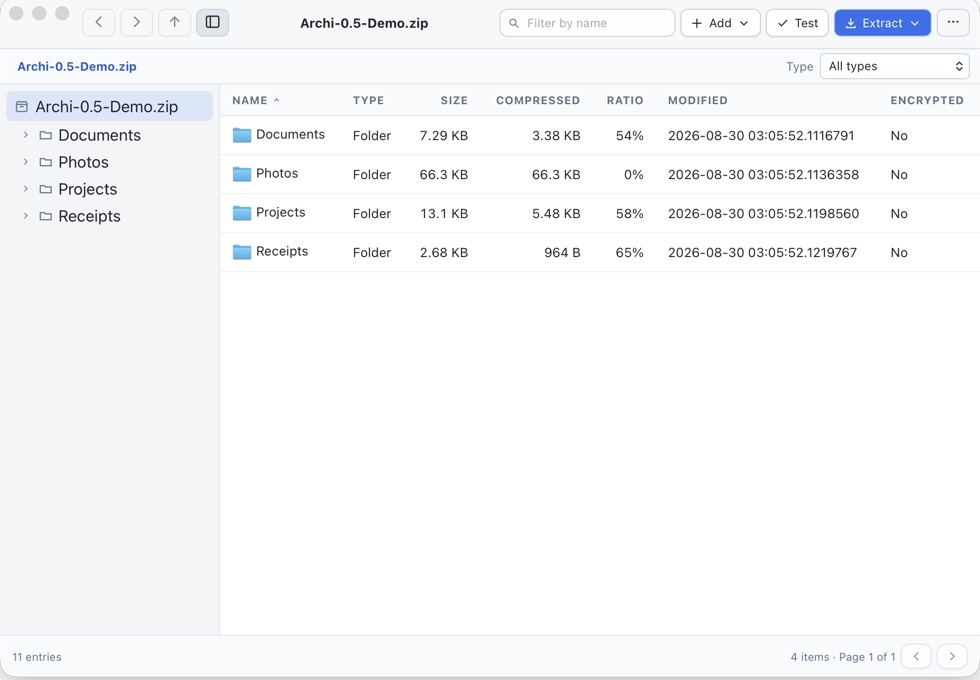Click the 0% ratio cell for Photos

click(x=633, y=174)
